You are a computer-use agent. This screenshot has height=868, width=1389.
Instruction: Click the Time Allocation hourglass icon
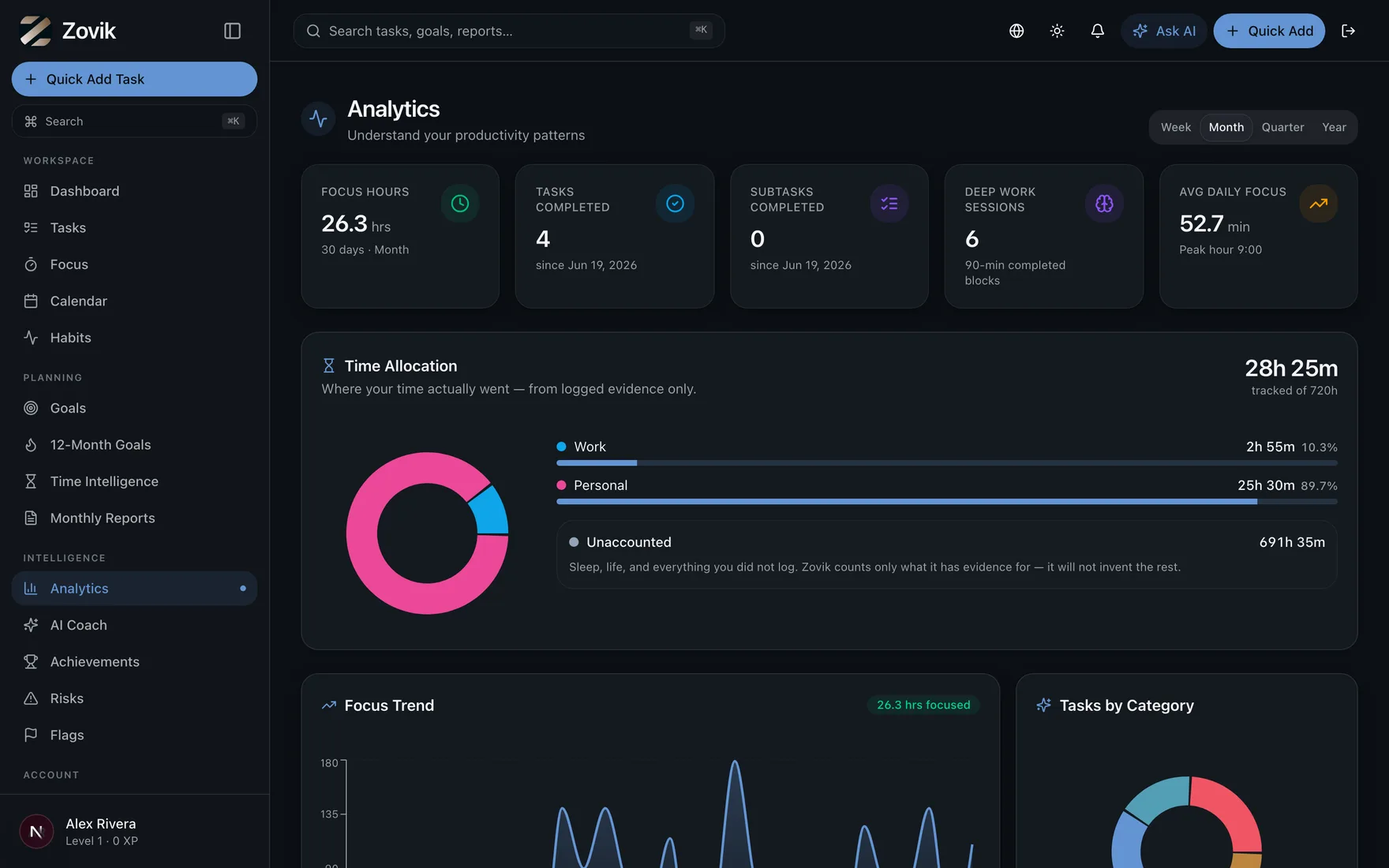click(329, 366)
